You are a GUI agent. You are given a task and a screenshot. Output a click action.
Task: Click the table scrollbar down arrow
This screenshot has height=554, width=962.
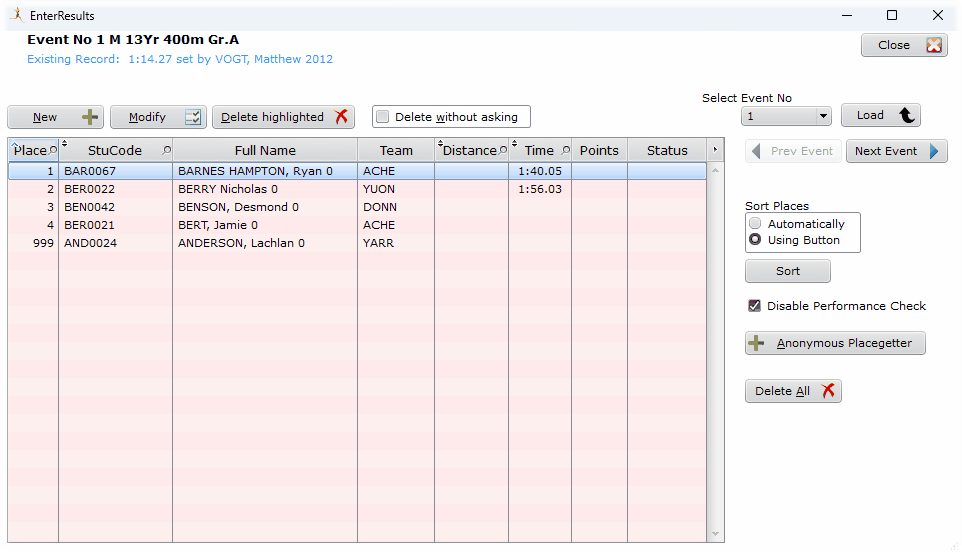[x=715, y=534]
